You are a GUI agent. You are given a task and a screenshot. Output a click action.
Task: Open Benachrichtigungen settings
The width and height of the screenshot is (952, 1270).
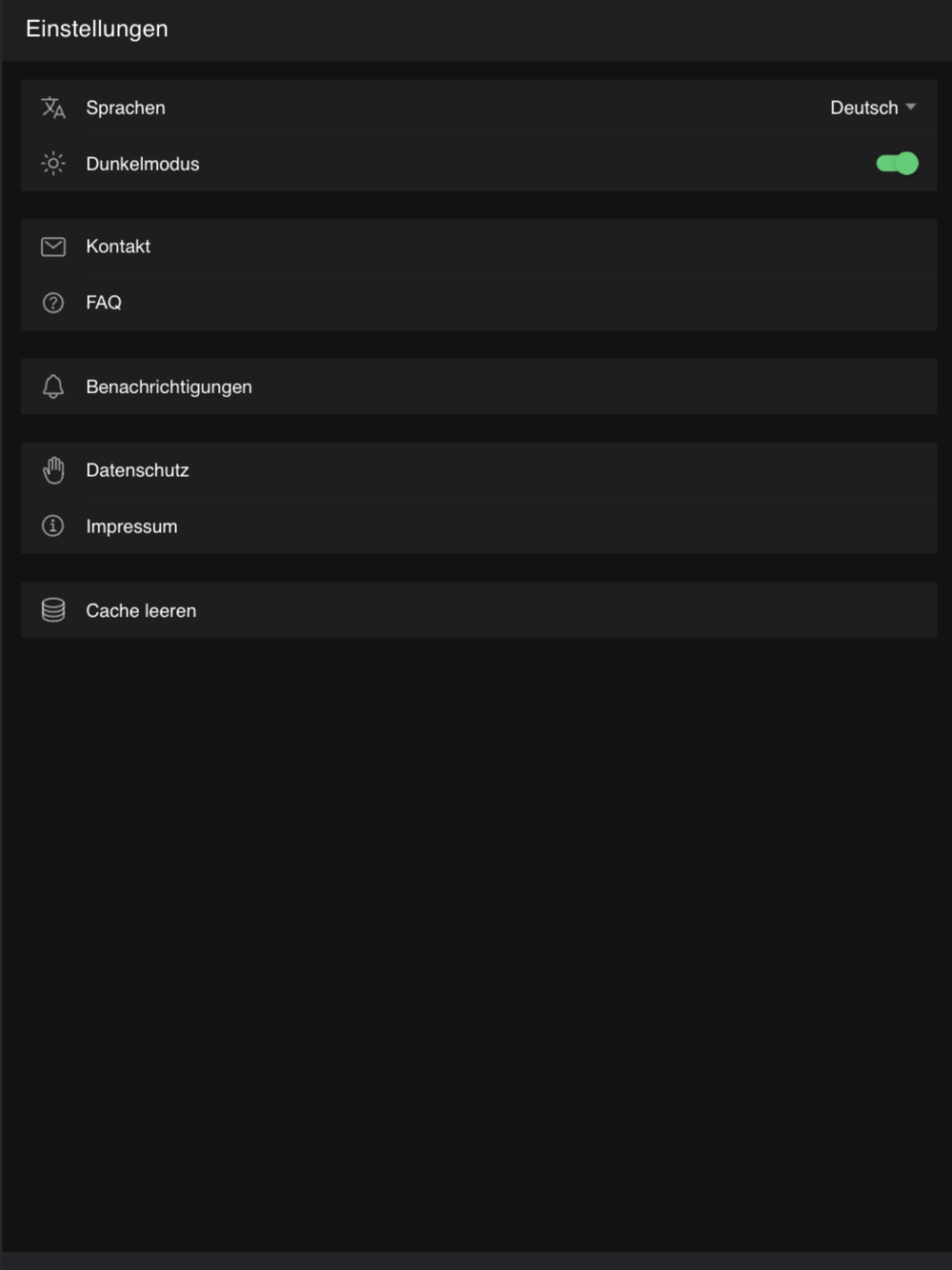click(169, 387)
